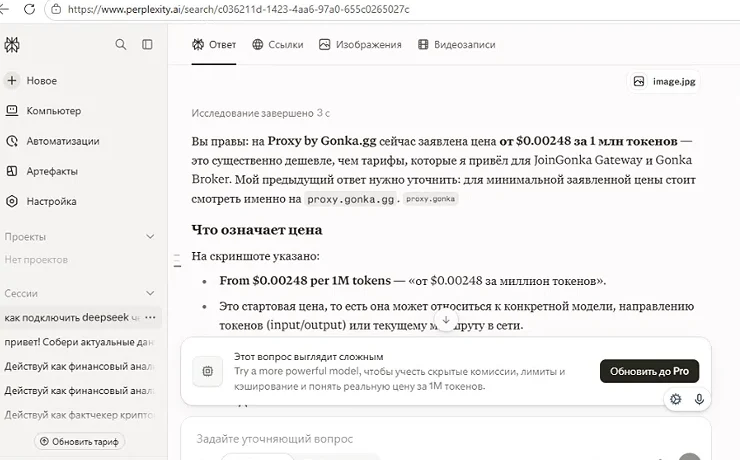
Task: Click the chip icon in Pro banner
Action: click(x=208, y=371)
